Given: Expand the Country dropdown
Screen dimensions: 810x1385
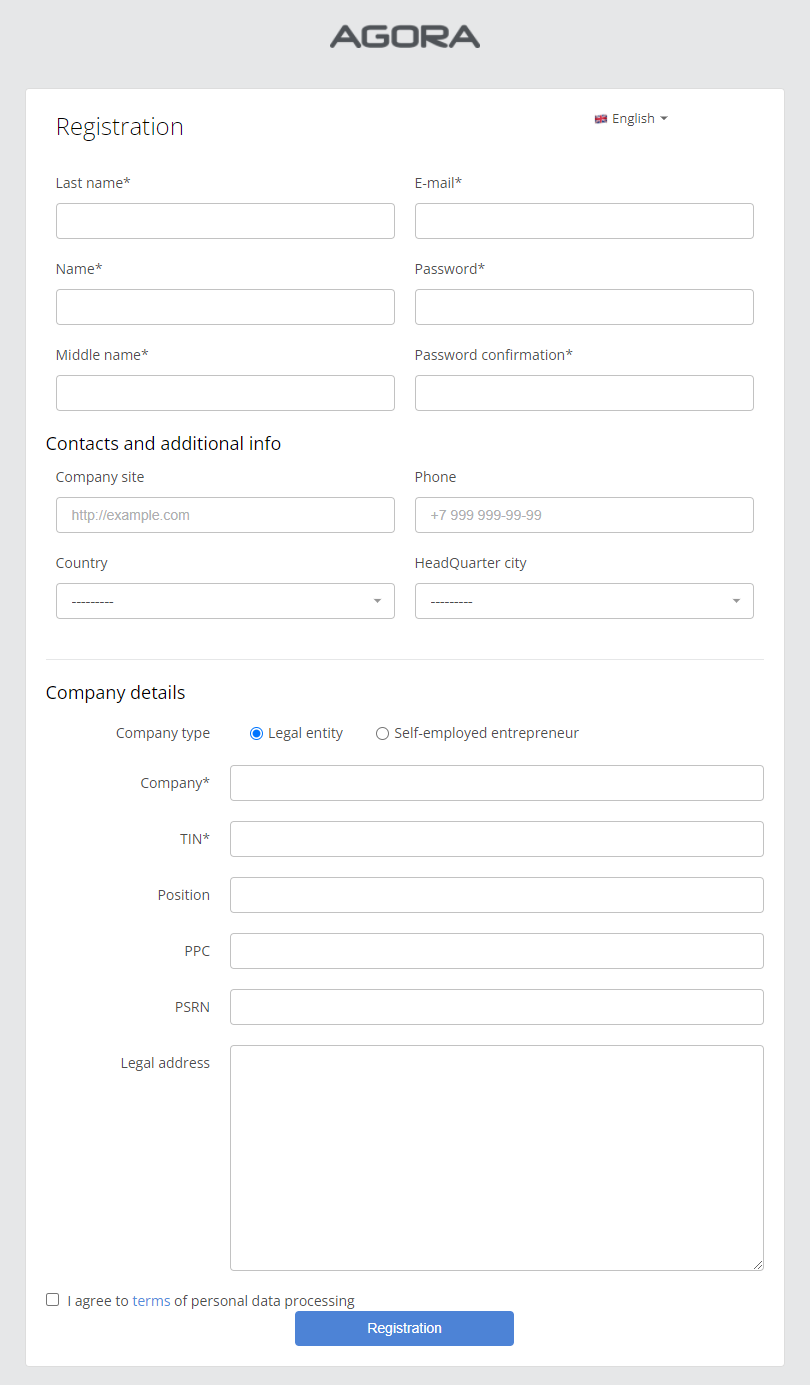Looking at the screenshot, I should pyautogui.click(x=225, y=601).
